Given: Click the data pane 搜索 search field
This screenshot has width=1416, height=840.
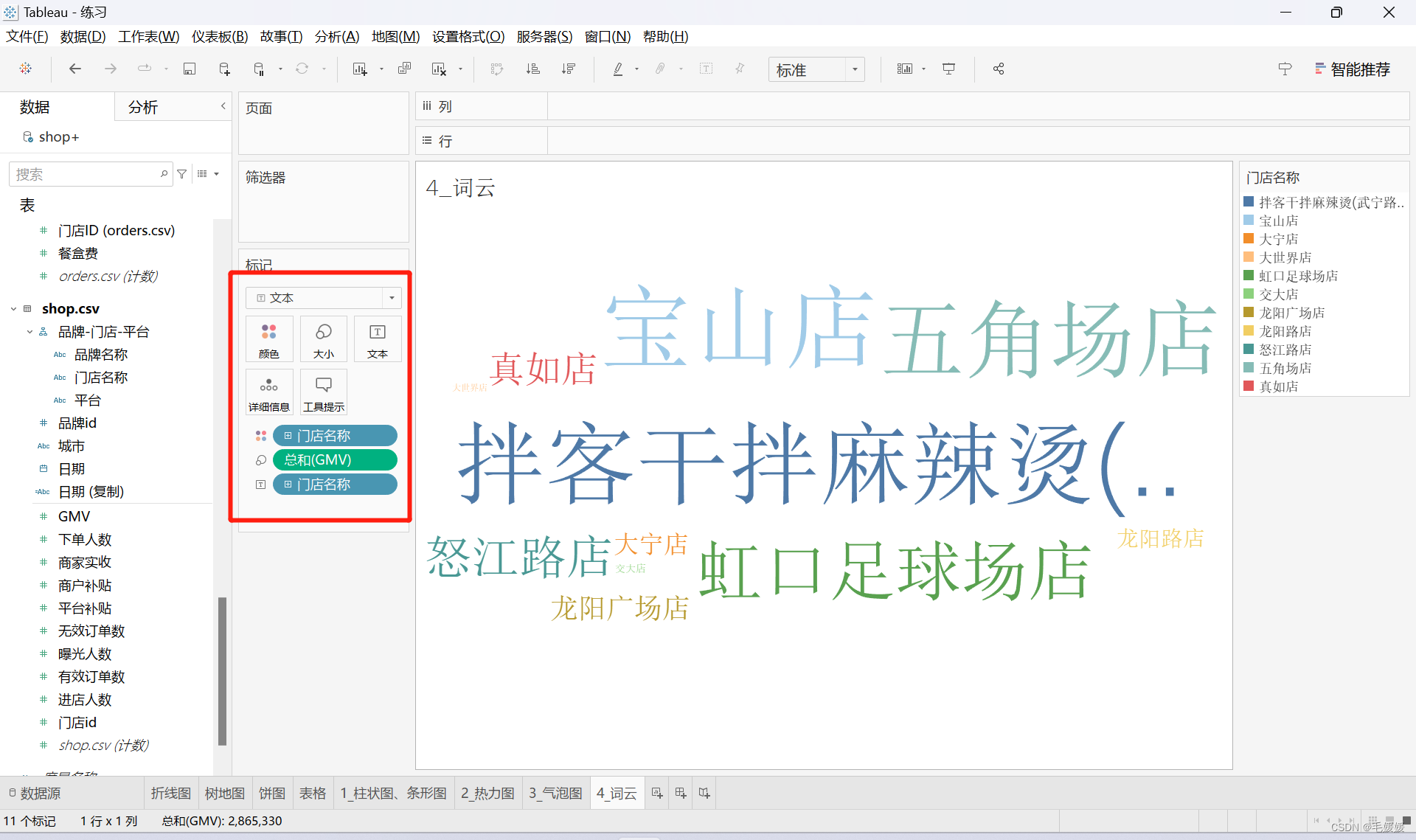Looking at the screenshot, I should click(x=91, y=174).
